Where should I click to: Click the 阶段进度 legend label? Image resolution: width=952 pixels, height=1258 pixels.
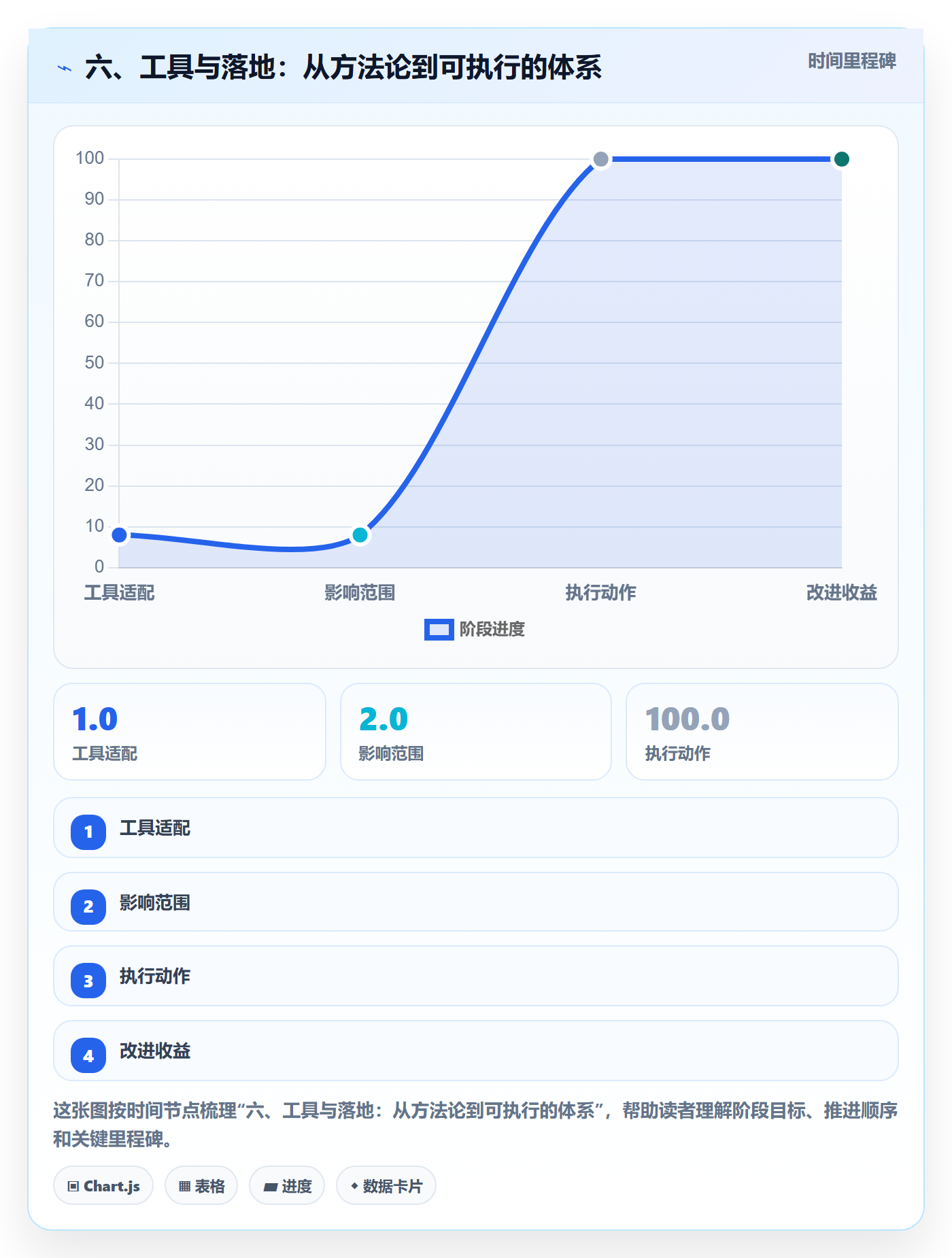492,630
